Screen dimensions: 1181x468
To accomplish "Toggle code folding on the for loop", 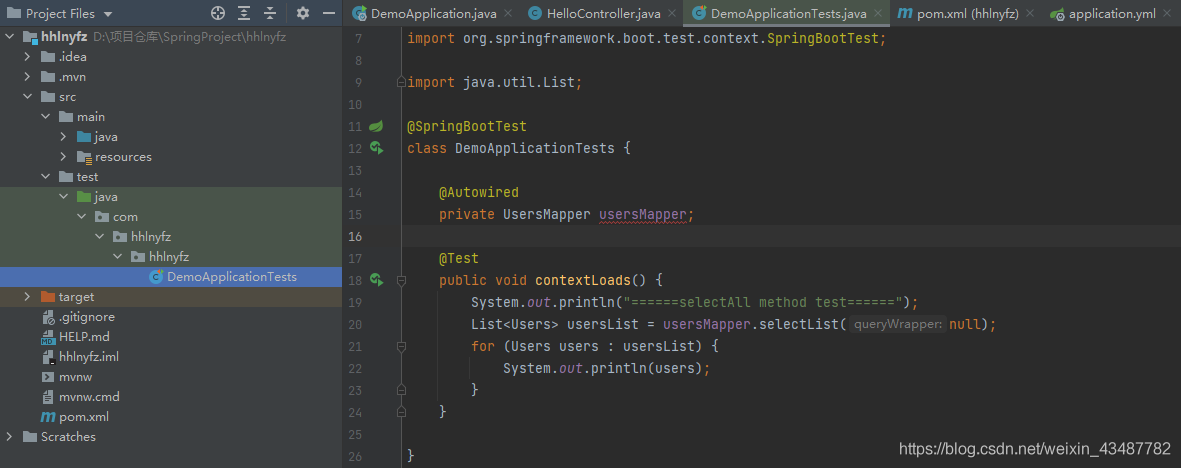I will tap(401, 346).
